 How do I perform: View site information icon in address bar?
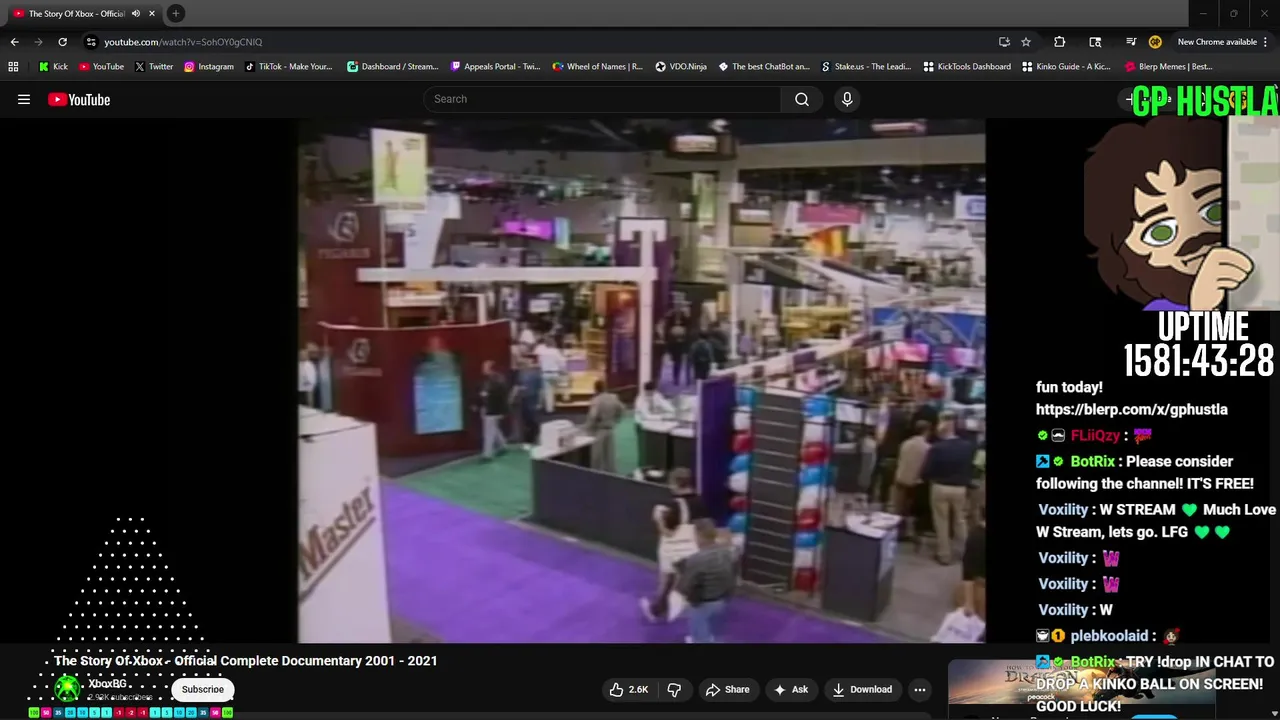tap(91, 42)
